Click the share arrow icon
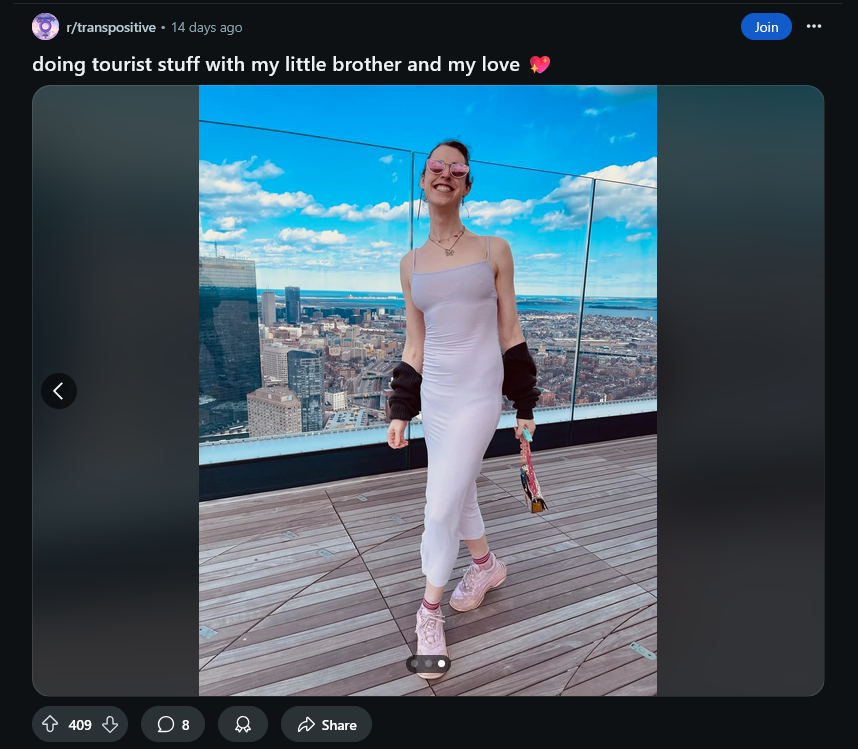This screenshot has width=858, height=749. 306,724
